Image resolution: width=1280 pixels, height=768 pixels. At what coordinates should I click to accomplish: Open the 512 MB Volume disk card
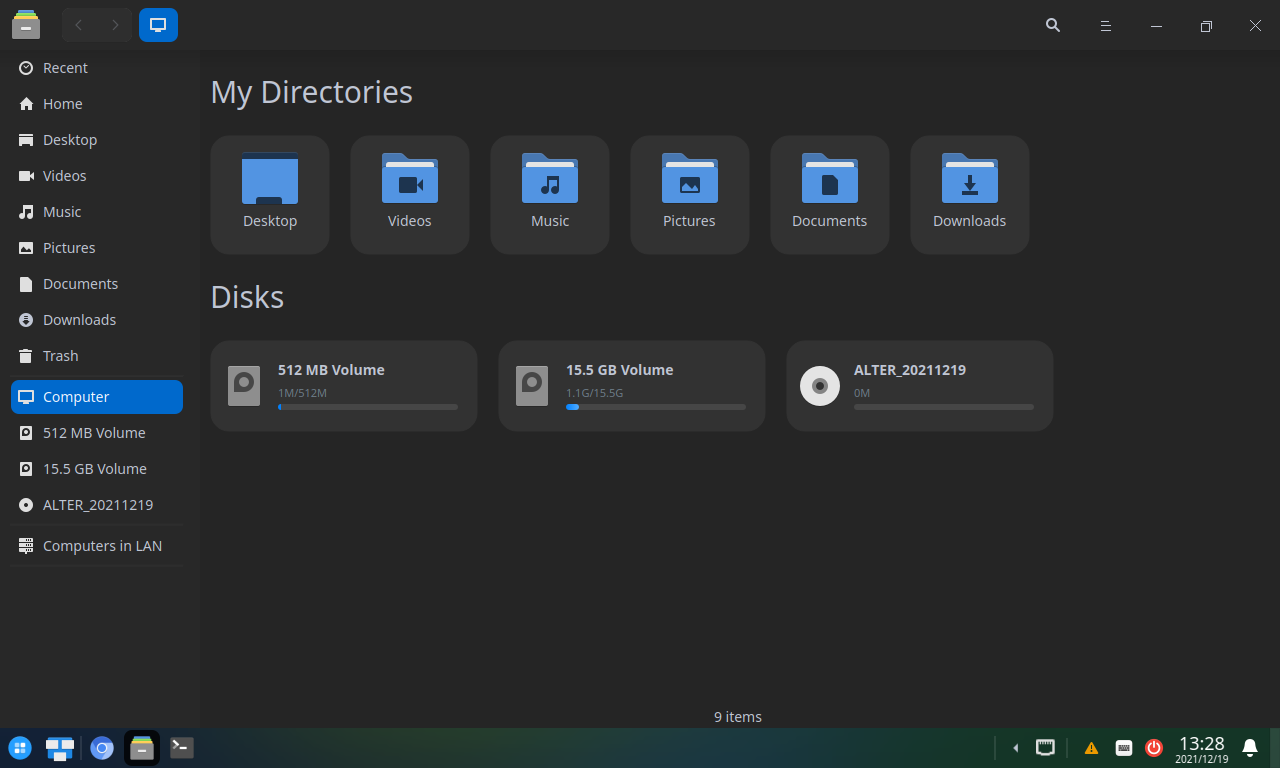coord(344,386)
